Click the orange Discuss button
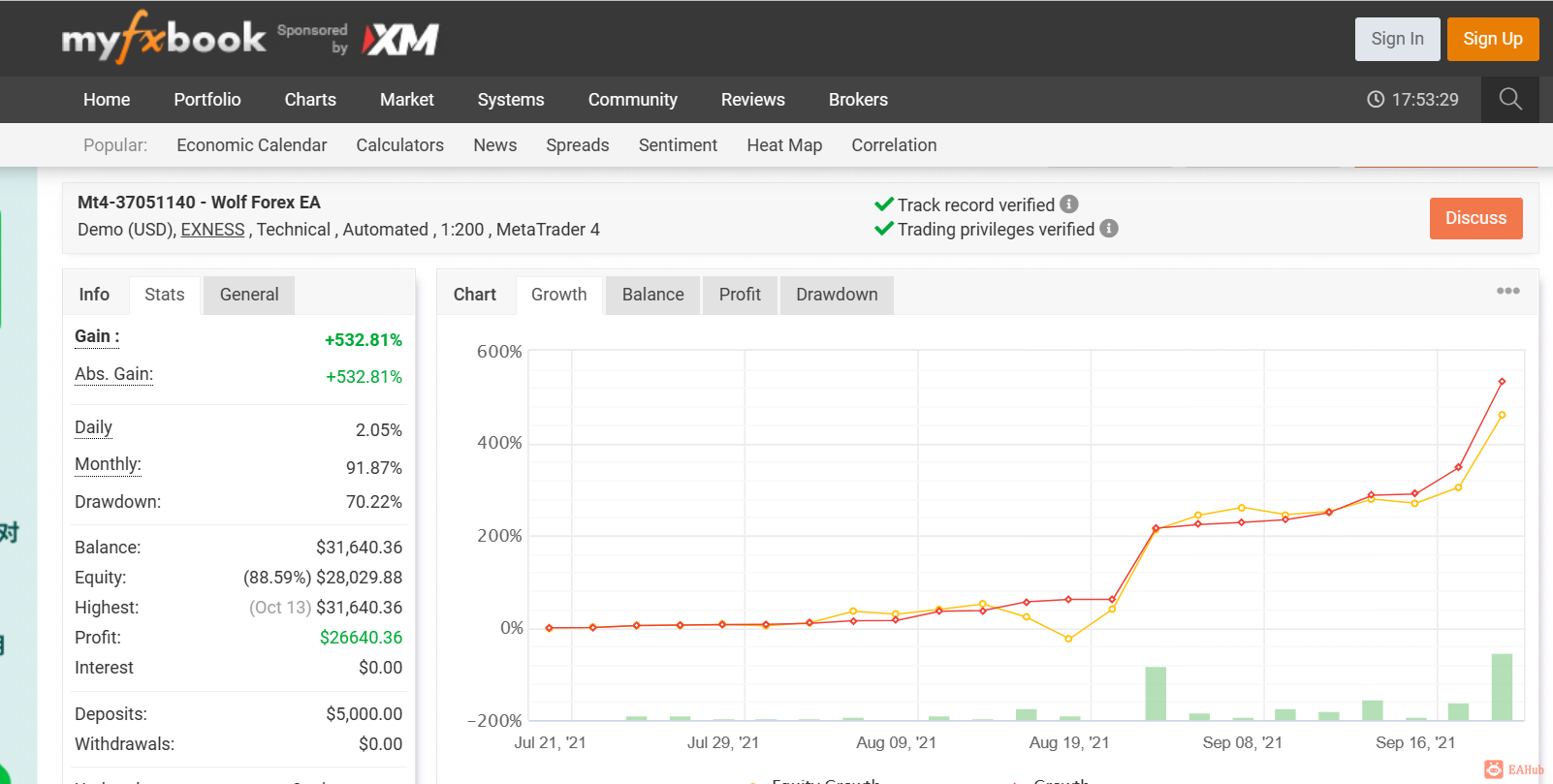 1475,218
